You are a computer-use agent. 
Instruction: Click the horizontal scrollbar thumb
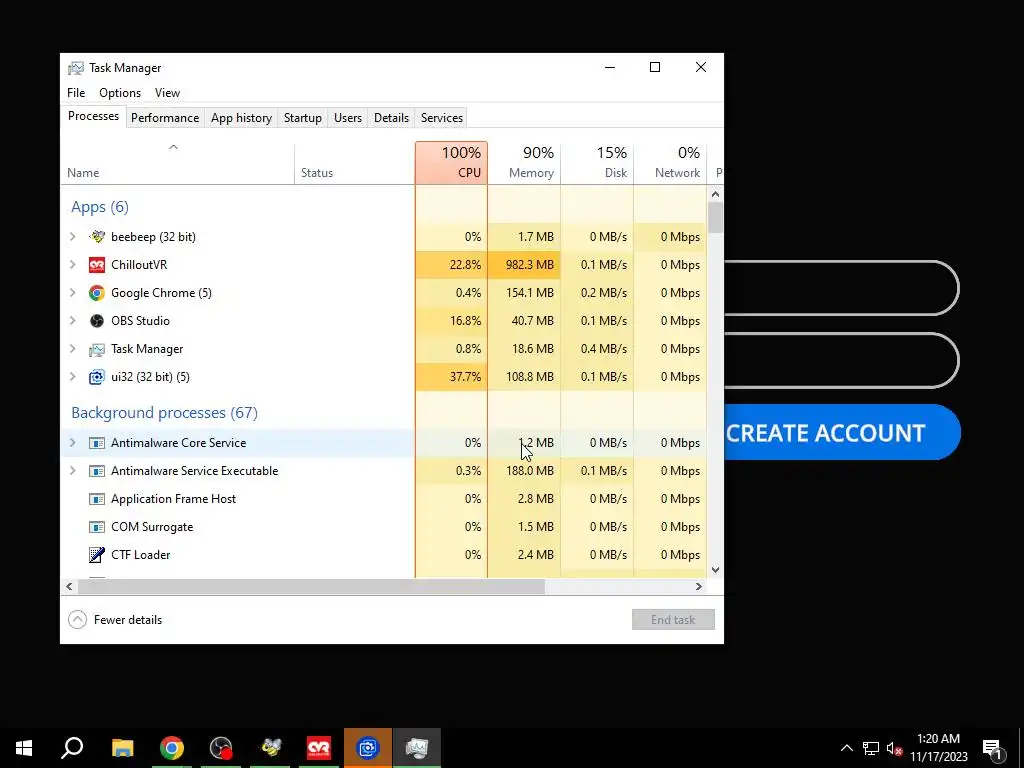(311, 586)
